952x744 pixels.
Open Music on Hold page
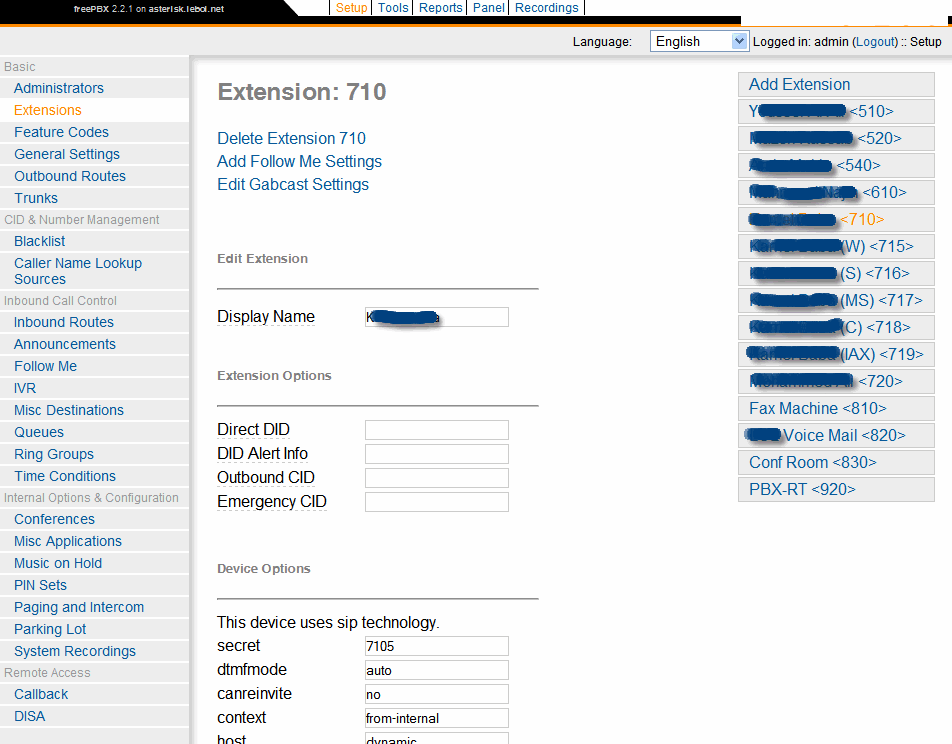[x=58, y=564]
